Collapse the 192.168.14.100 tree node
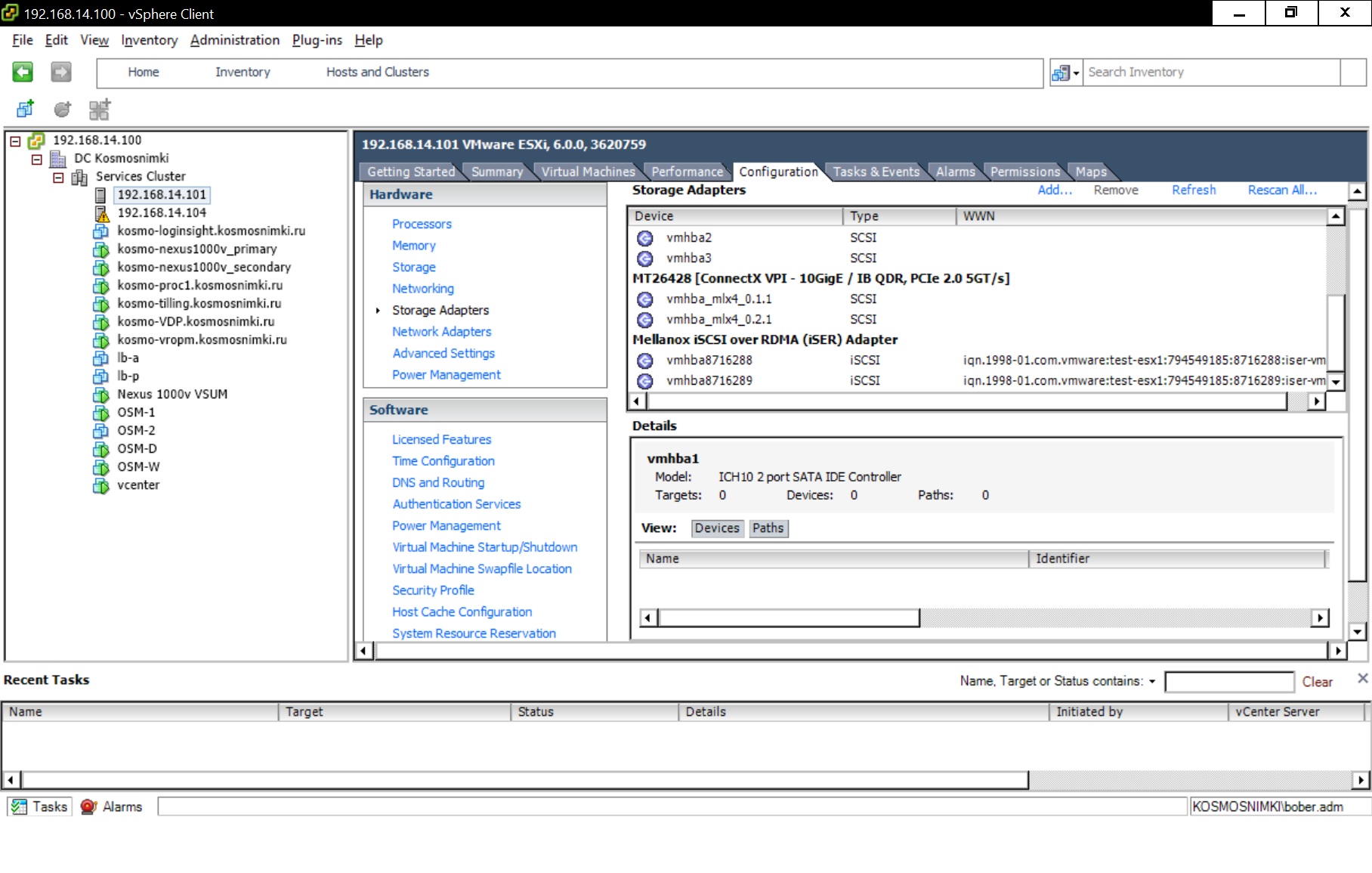The height and width of the screenshot is (873, 1372). click(15, 141)
